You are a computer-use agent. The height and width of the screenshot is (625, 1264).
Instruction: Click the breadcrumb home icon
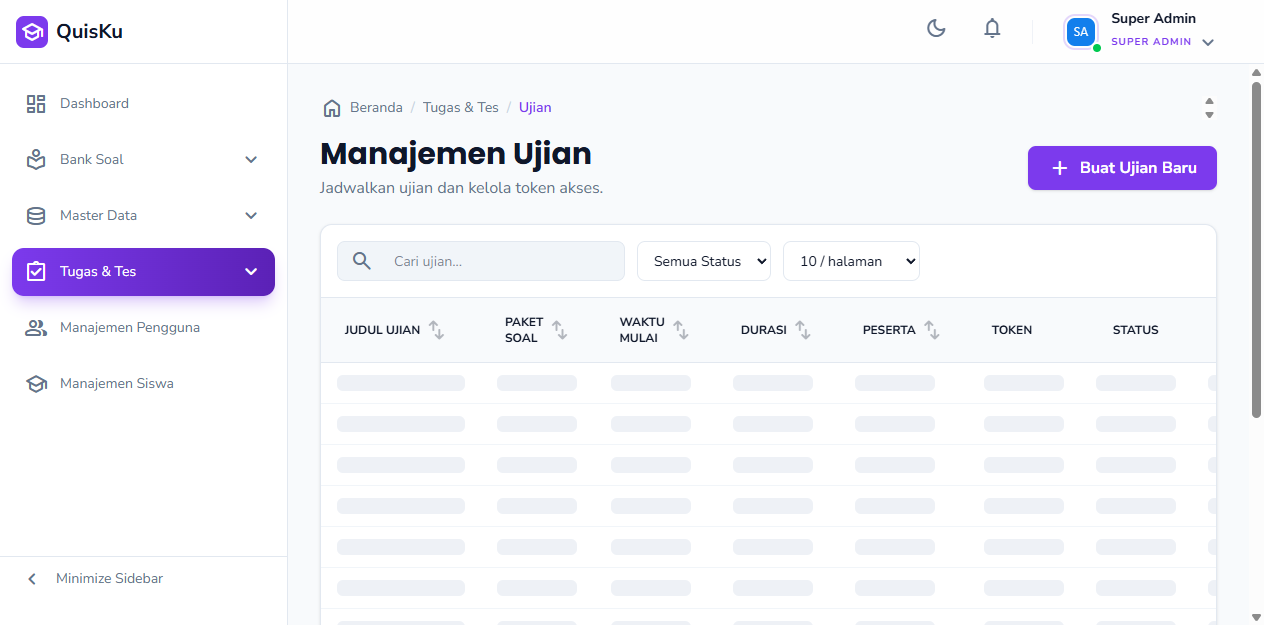pyautogui.click(x=332, y=108)
